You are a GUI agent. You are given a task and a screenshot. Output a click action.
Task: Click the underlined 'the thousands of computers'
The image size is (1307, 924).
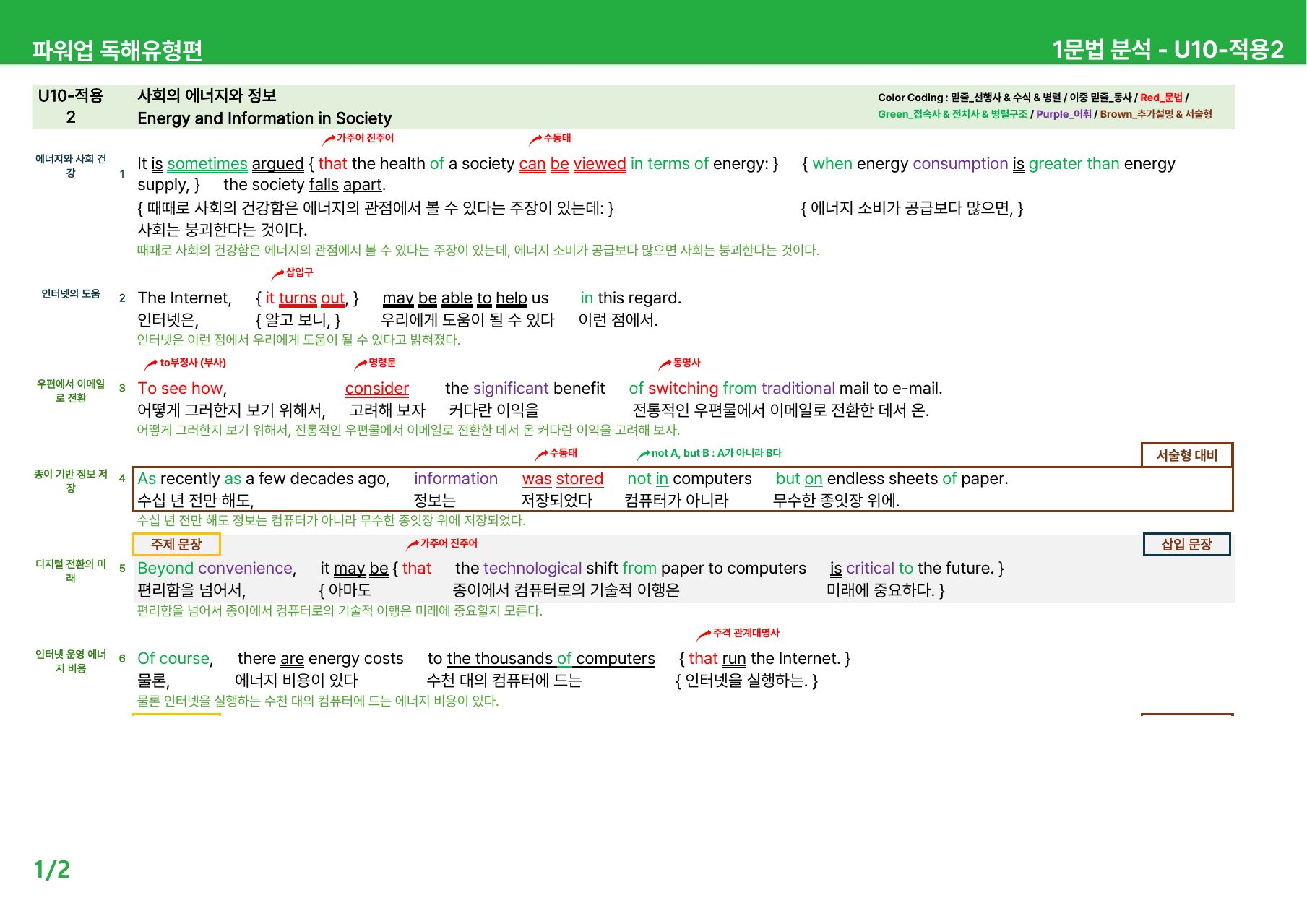[551, 659]
